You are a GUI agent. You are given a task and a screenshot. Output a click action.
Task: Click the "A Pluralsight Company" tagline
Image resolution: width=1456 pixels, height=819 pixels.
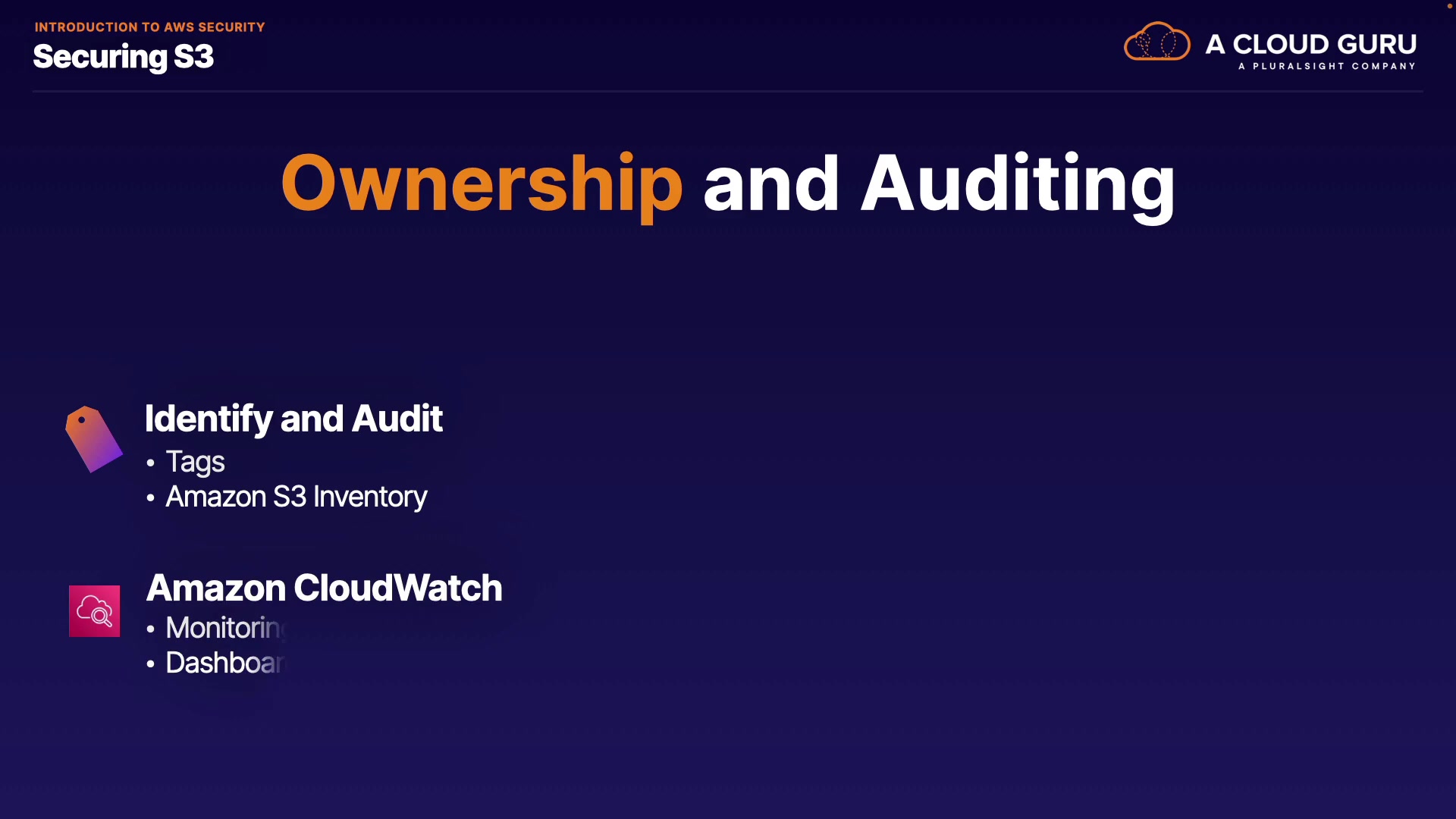(1326, 67)
